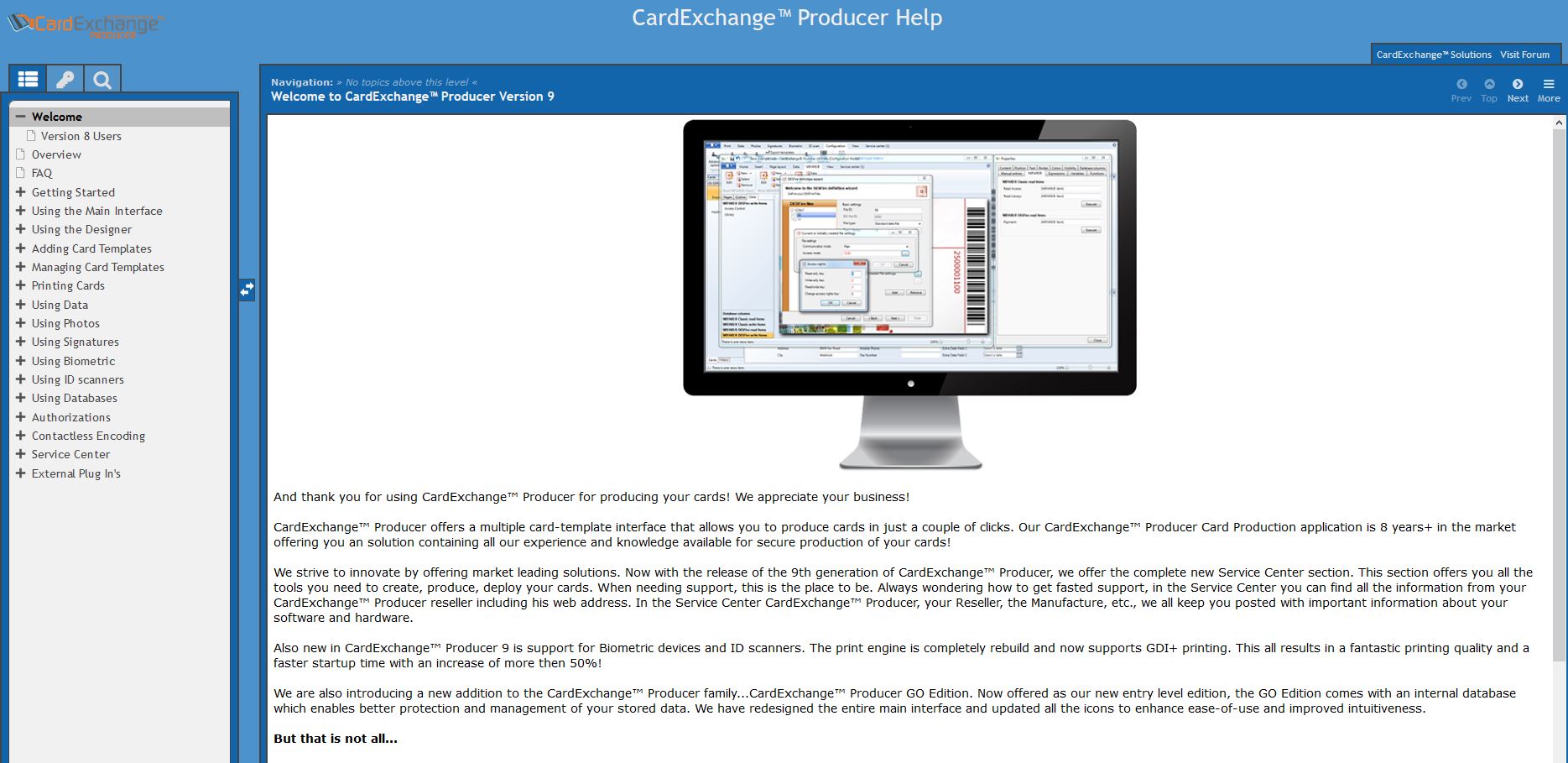
Task: Click the 'But that is not all...' text
Action: [336, 739]
